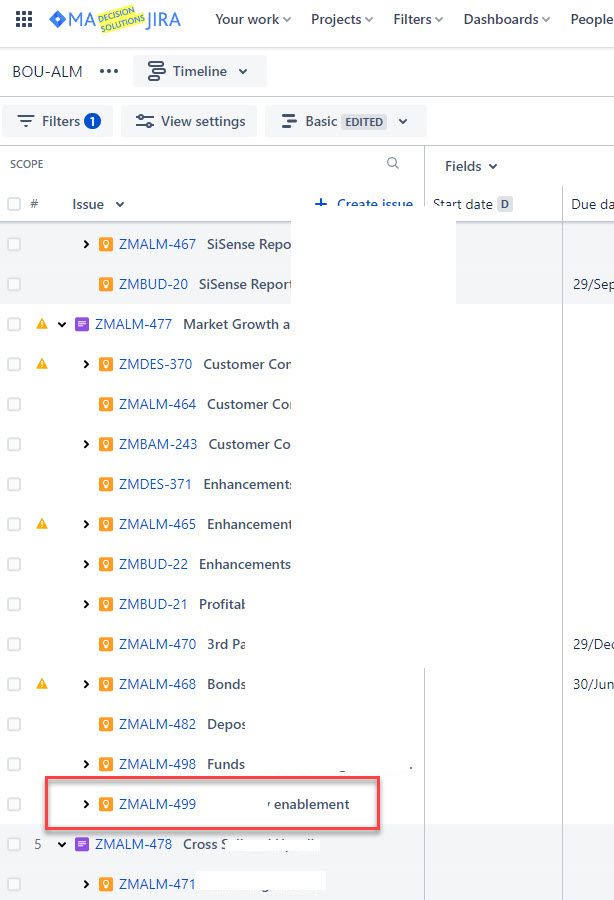The height and width of the screenshot is (900, 614).
Task: Expand the ZMALM-467 issue row
Action: tap(86, 245)
